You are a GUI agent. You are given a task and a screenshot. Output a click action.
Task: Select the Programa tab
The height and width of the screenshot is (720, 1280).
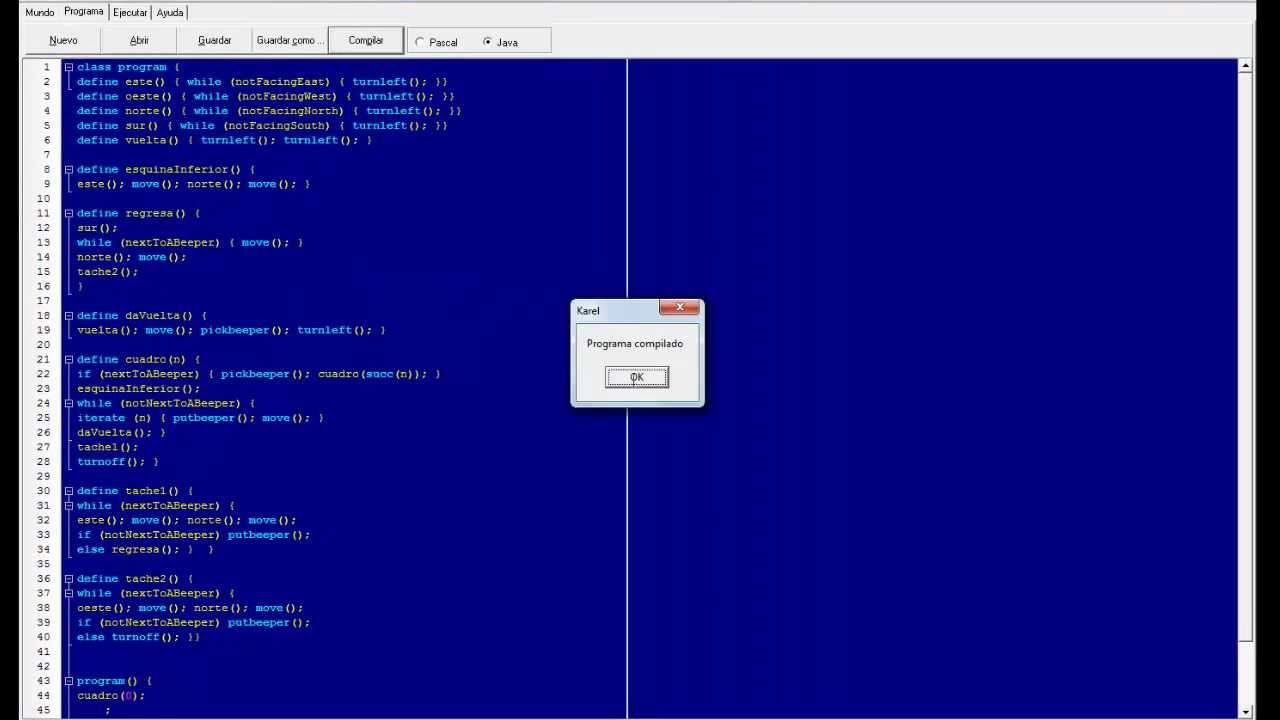click(x=84, y=12)
